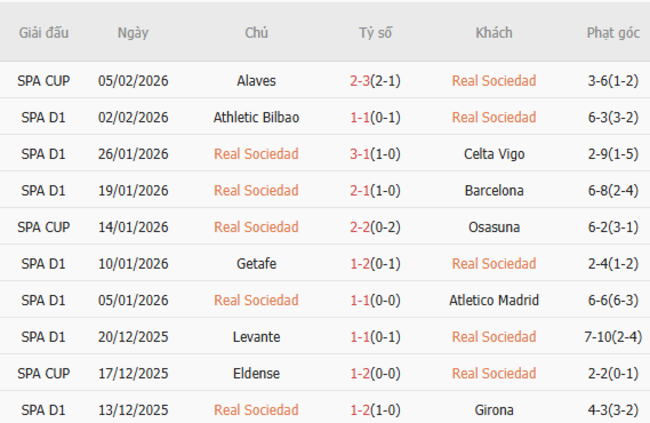
Task: Select the Girona away team
Action: [x=494, y=410]
